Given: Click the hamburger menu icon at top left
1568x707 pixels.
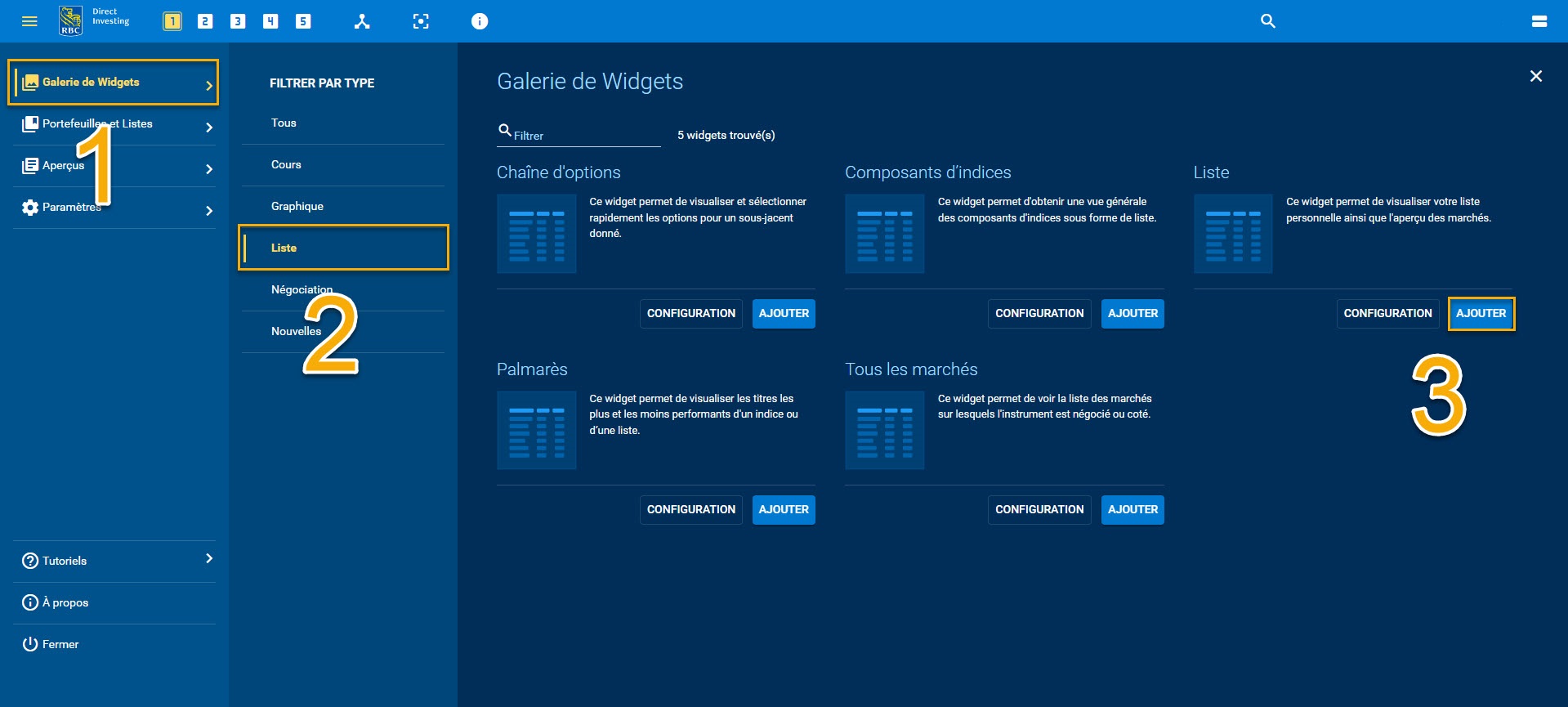Looking at the screenshot, I should [29, 21].
